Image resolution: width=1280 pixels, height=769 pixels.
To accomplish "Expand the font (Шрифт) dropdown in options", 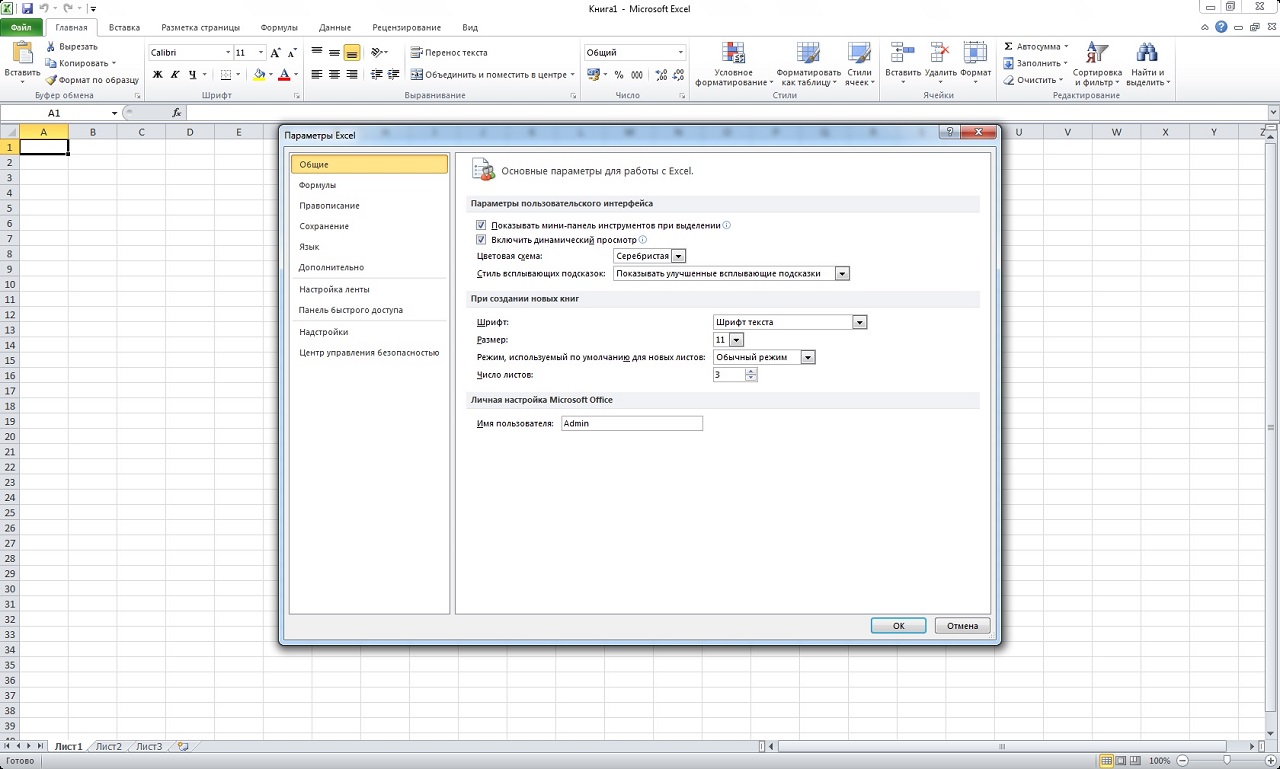I will pos(859,322).
